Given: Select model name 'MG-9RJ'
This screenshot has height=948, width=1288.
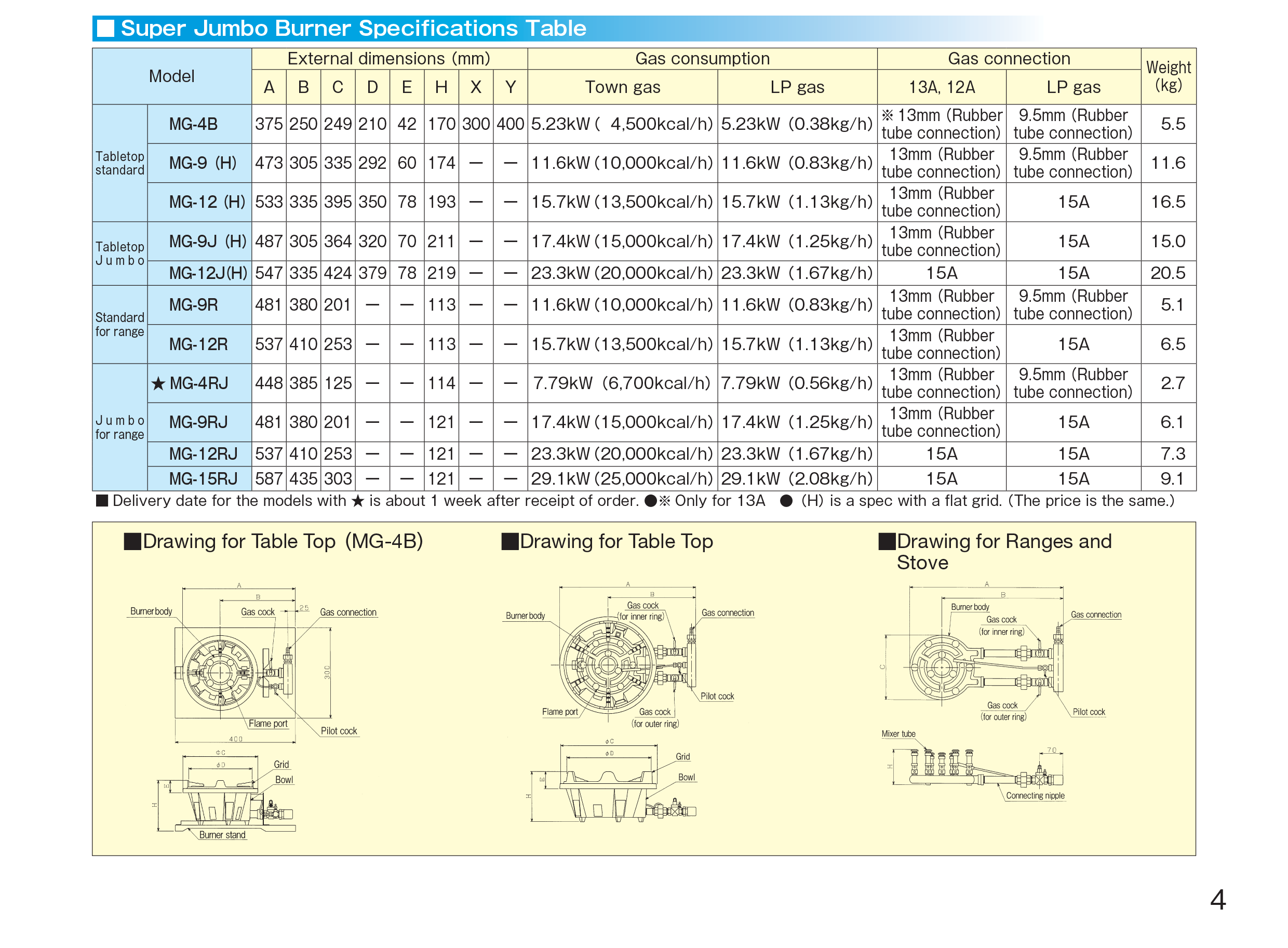Looking at the screenshot, I should click(198, 422).
